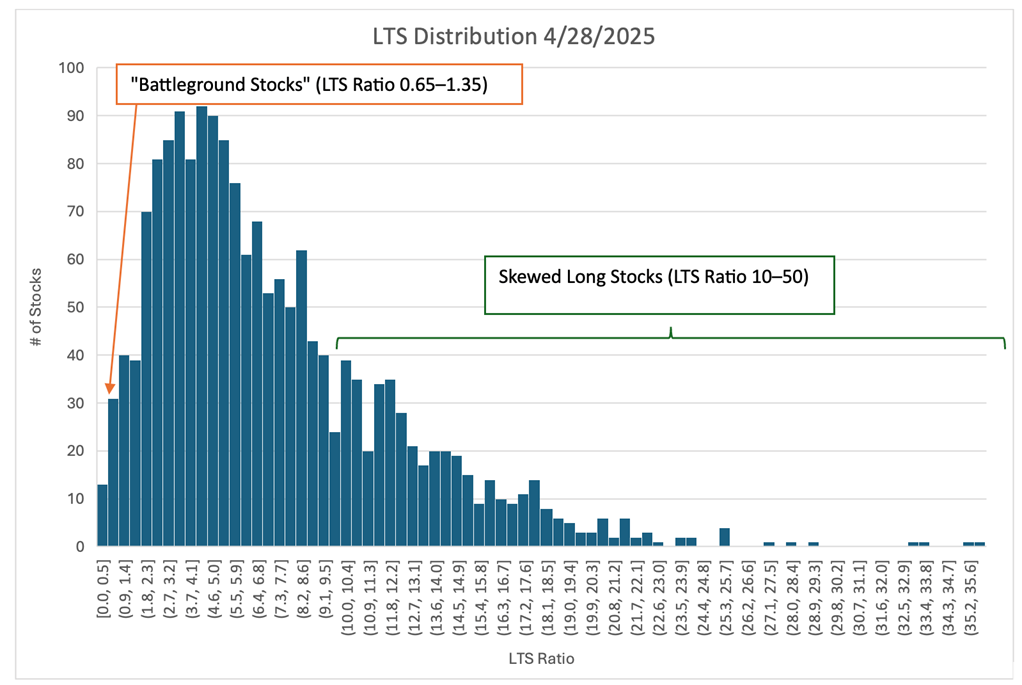Click the y-axis tick label 50
The image size is (1022, 685).
(x=75, y=308)
